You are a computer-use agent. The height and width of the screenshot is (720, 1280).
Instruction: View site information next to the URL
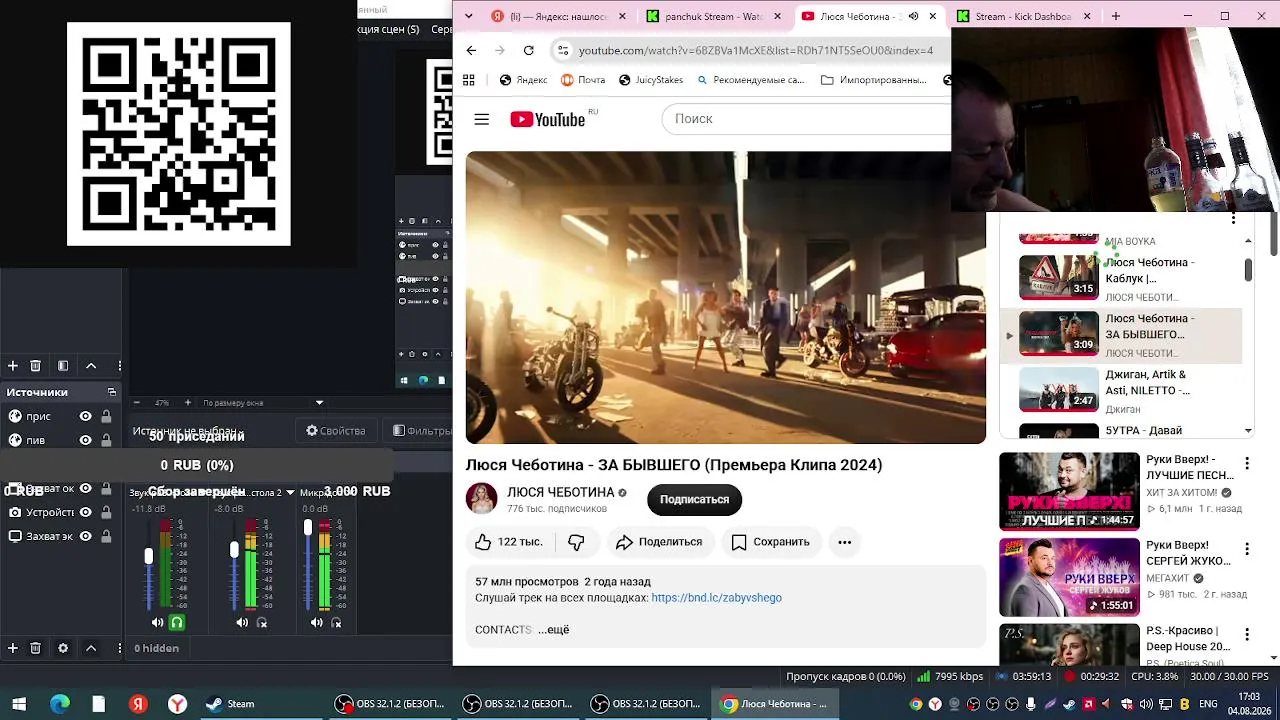[x=563, y=50]
